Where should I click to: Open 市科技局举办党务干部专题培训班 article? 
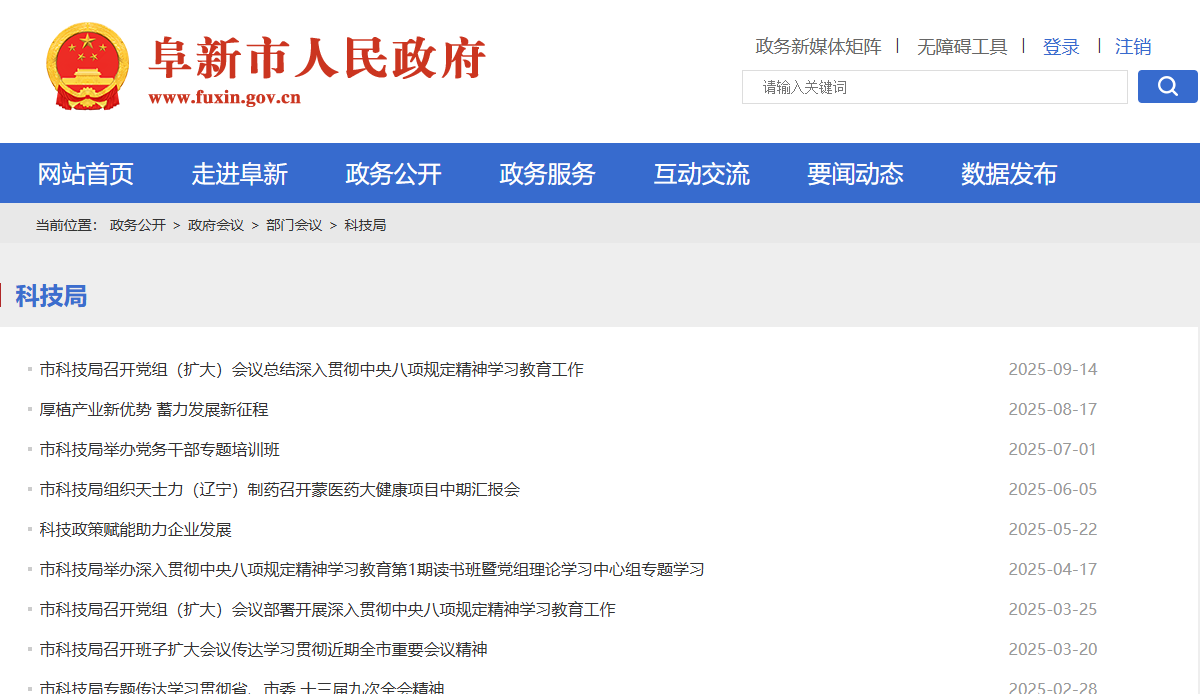pos(160,450)
